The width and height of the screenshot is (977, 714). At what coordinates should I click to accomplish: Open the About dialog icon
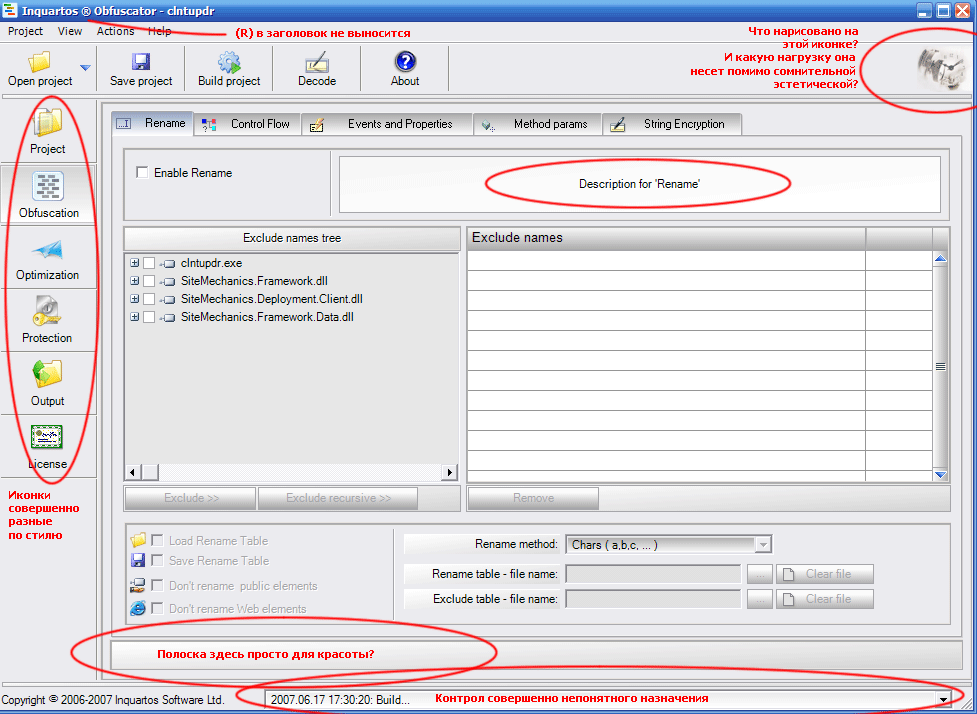(405, 62)
